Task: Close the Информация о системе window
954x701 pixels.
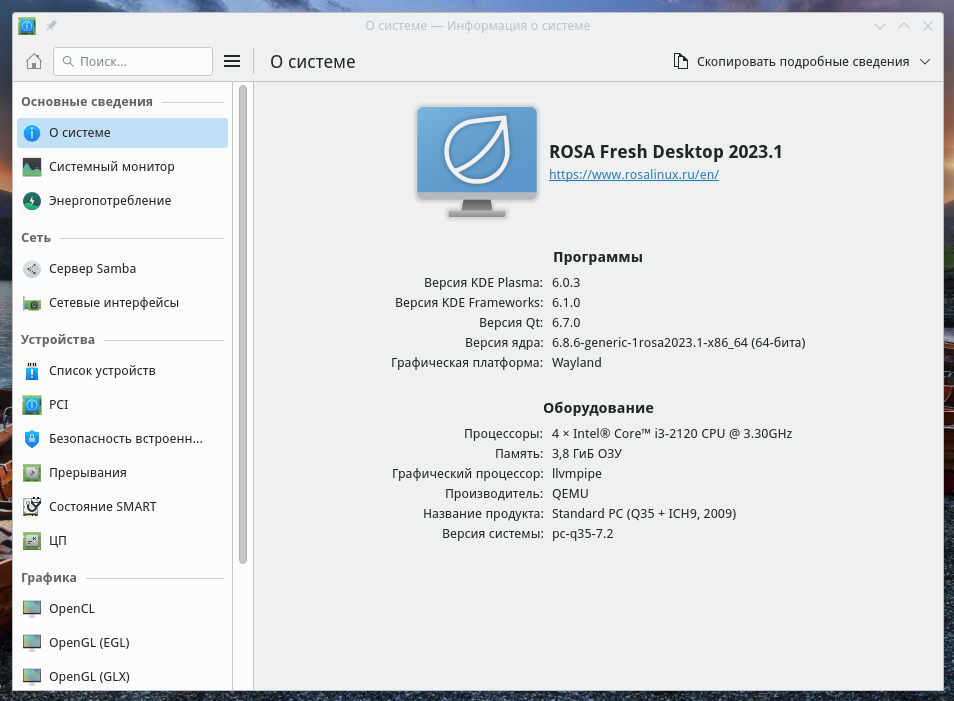Action: coord(928,26)
